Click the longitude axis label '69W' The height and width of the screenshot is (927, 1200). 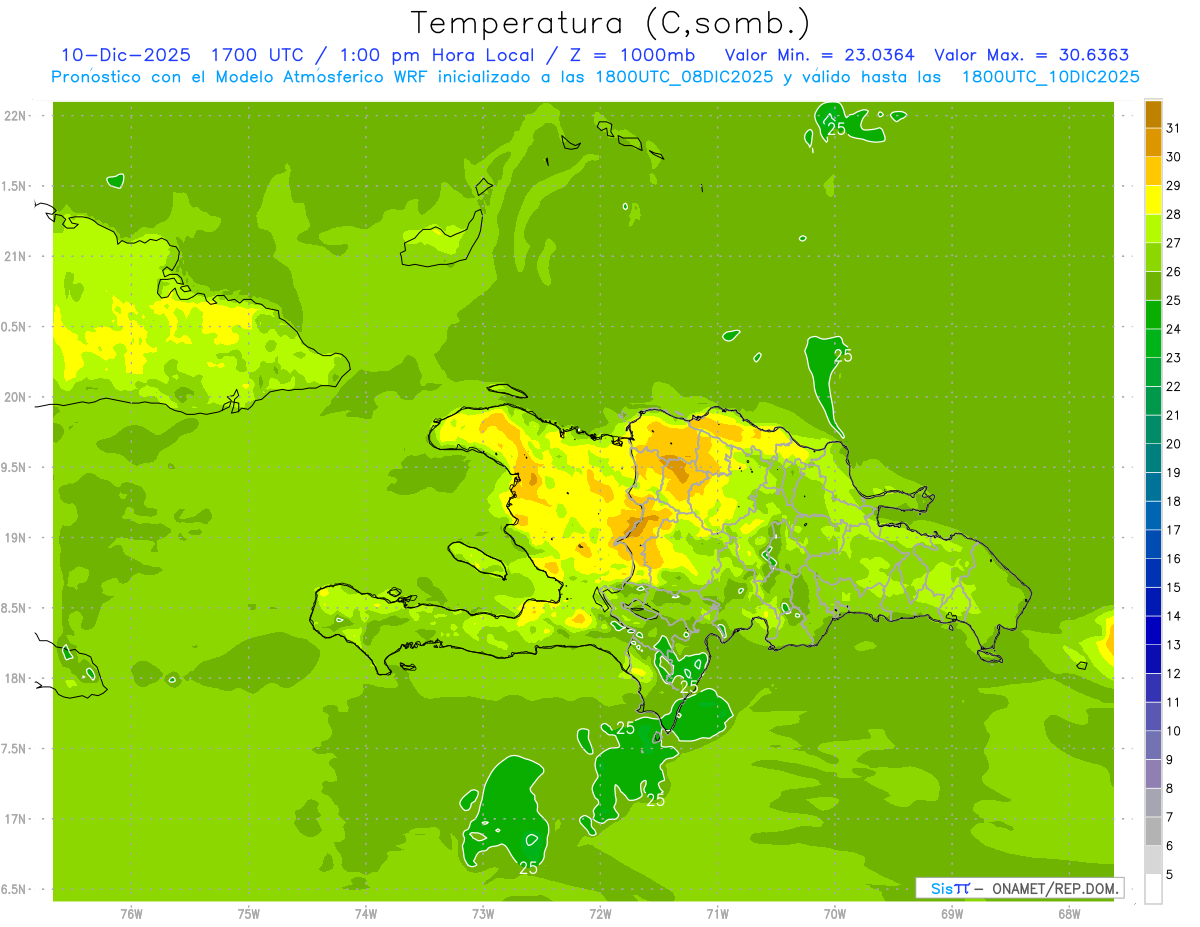(952, 914)
